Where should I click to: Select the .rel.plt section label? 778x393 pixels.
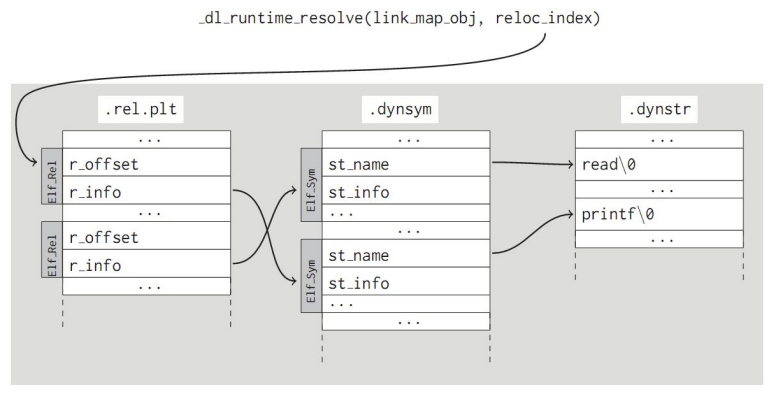(x=141, y=109)
